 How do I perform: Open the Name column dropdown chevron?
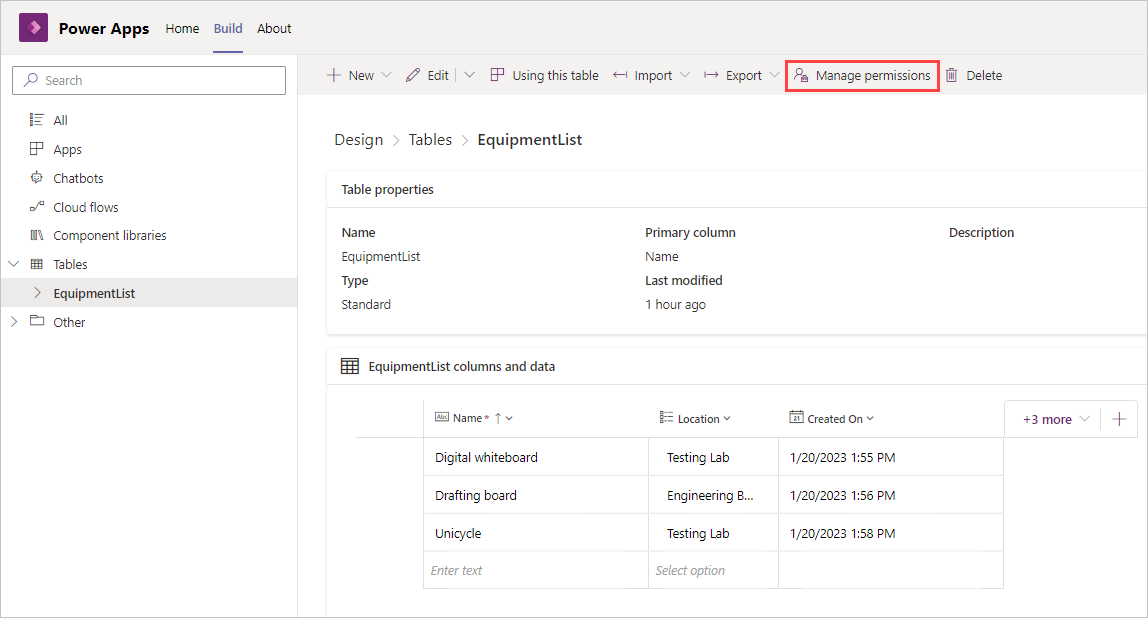[509, 418]
